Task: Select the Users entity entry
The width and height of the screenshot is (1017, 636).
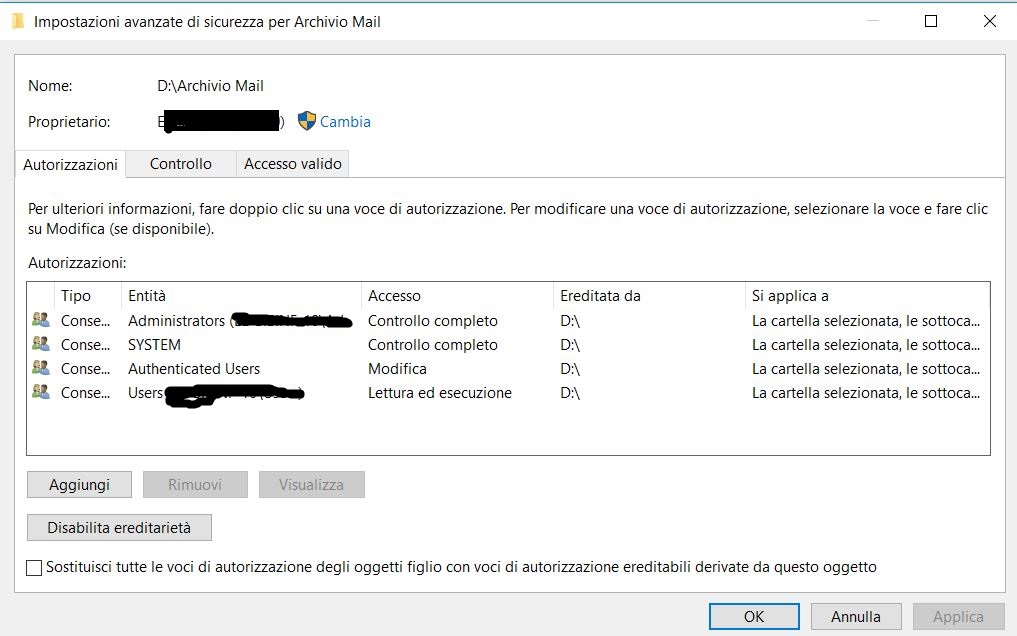Action: (216, 393)
